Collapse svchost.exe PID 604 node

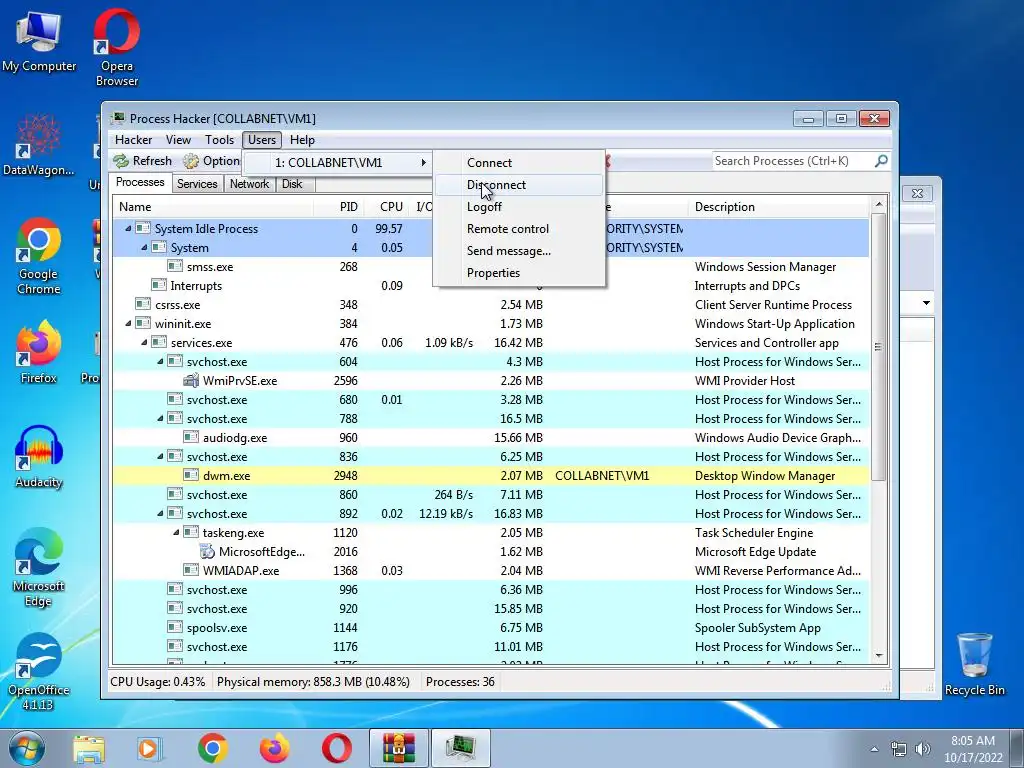tap(160, 361)
